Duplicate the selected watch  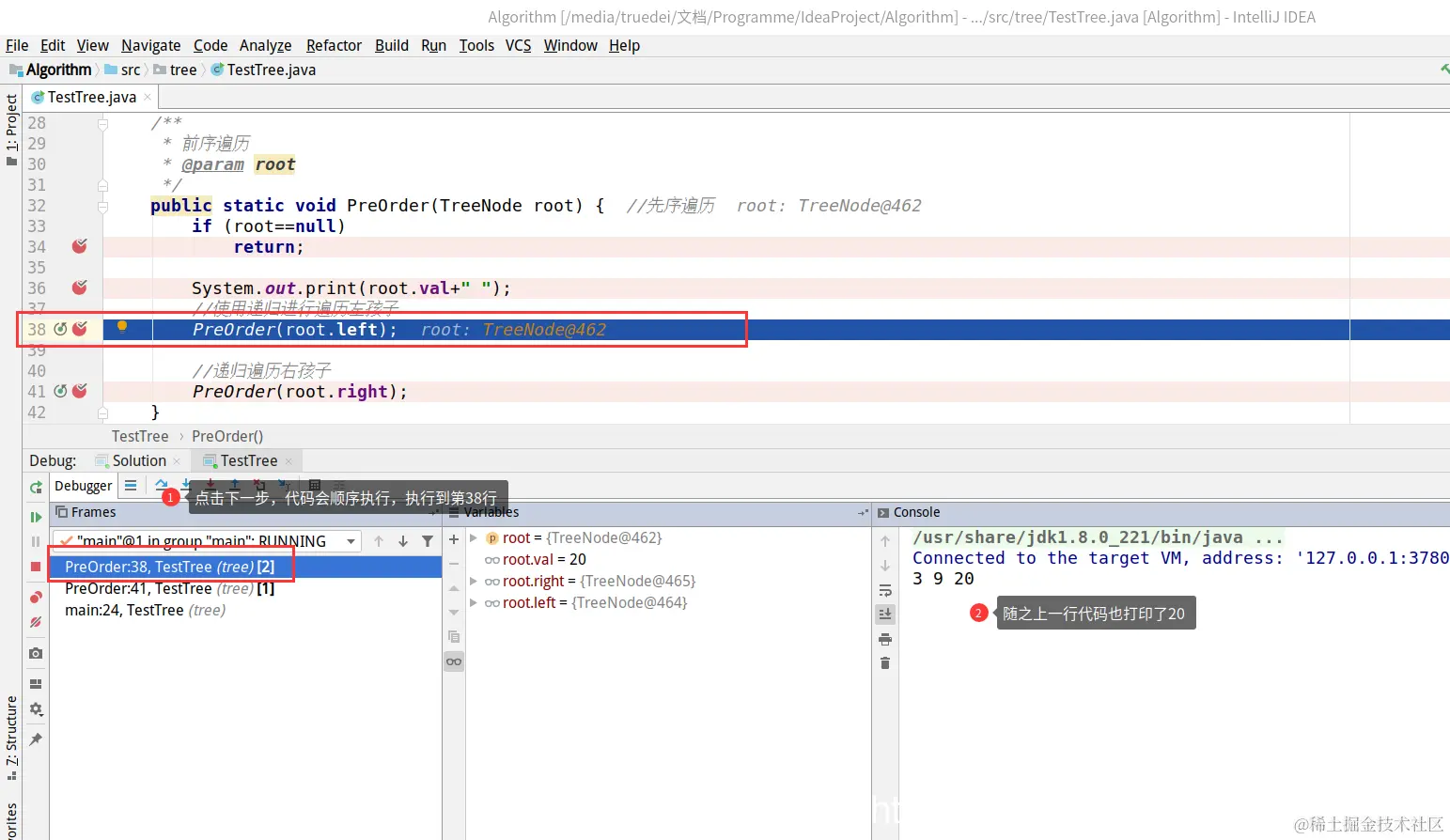[454, 637]
